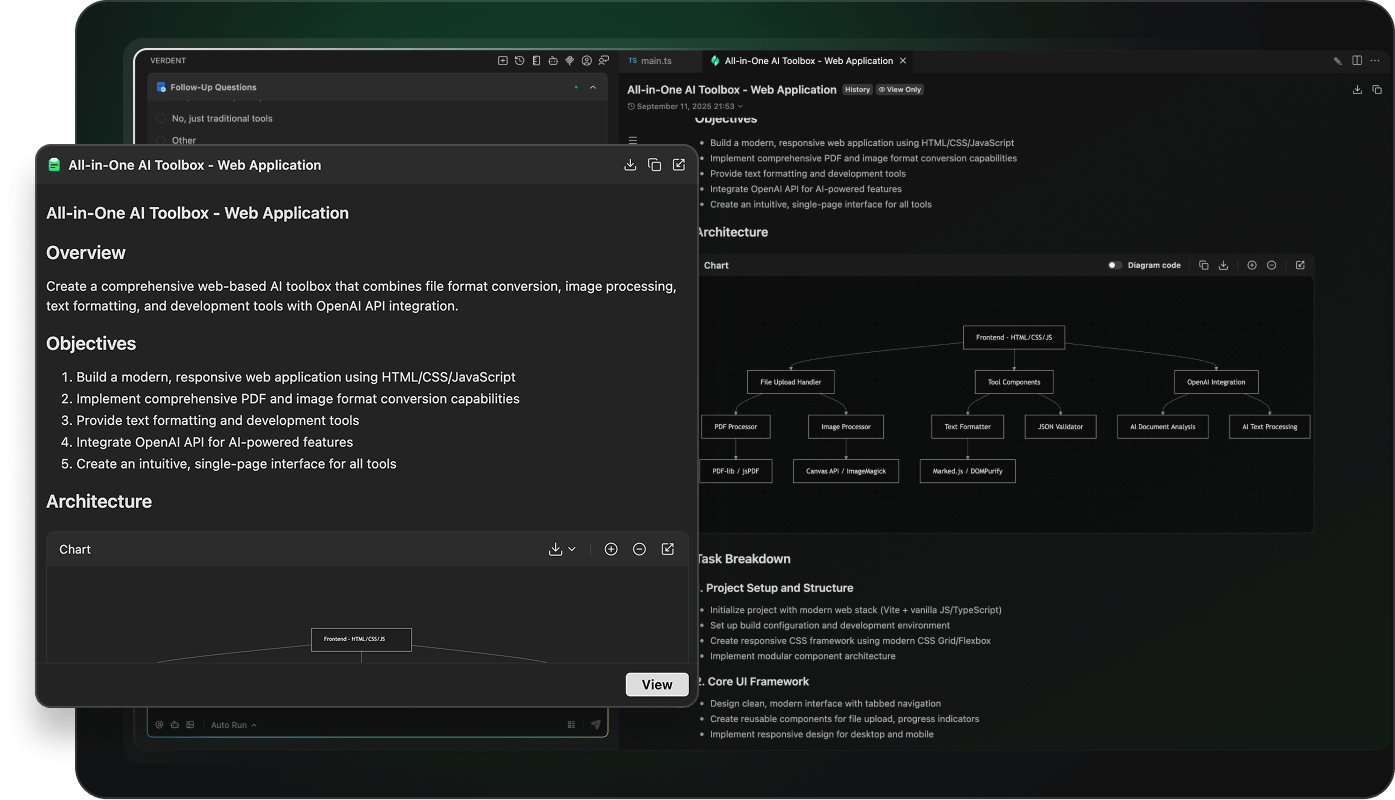Copy the plan using the popup header copy icon
This screenshot has height=800, width=1395.
coord(654,165)
